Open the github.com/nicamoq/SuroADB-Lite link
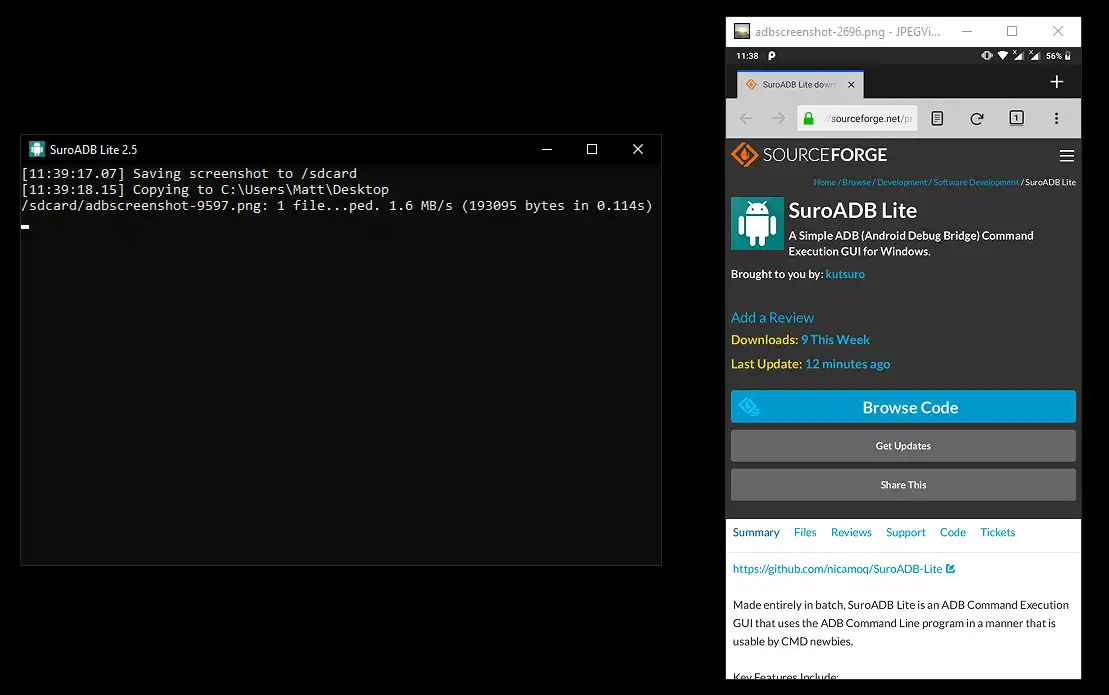The image size is (1109, 695). 837,569
